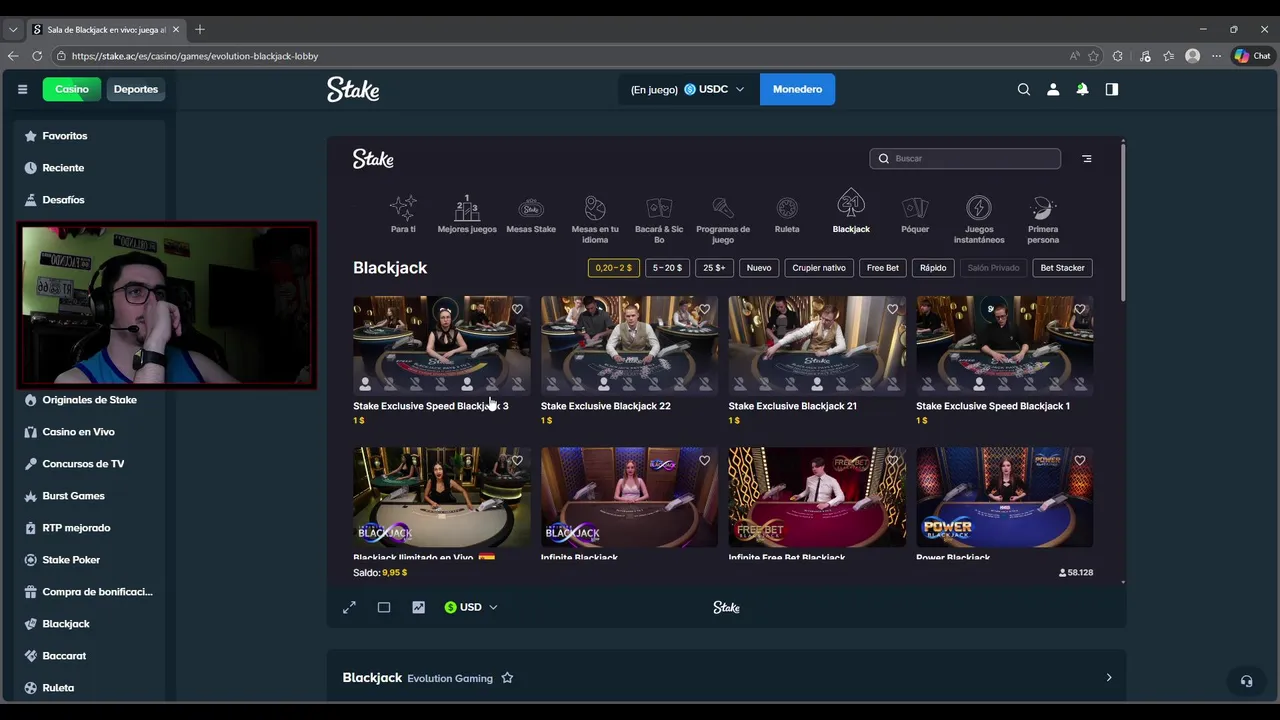Favorite Infinite Blackjack table
The height and width of the screenshot is (720, 1280).
click(x=705, y=461)
